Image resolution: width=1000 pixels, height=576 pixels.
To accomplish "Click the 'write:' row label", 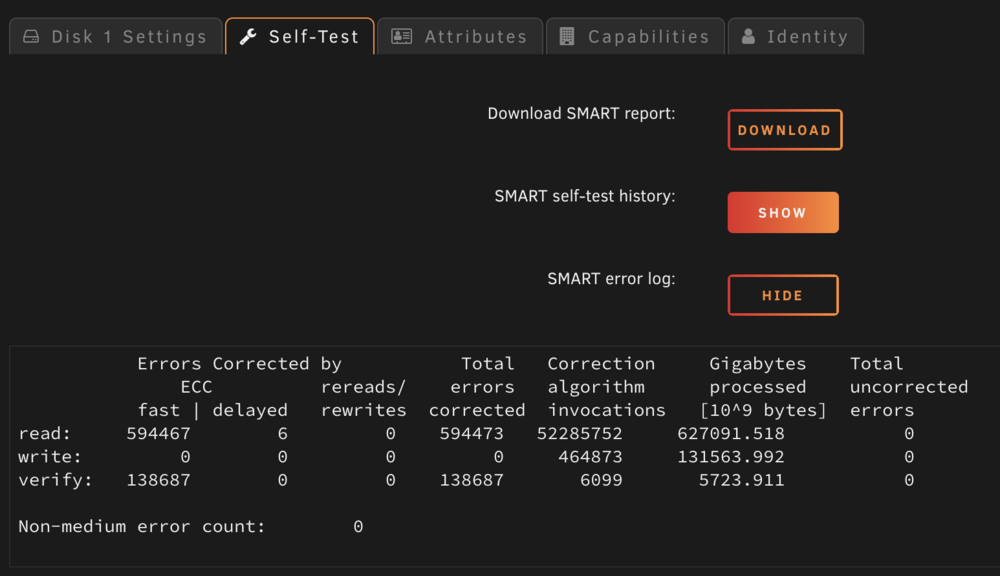I will pyautogui.click(x=50, y=457).
